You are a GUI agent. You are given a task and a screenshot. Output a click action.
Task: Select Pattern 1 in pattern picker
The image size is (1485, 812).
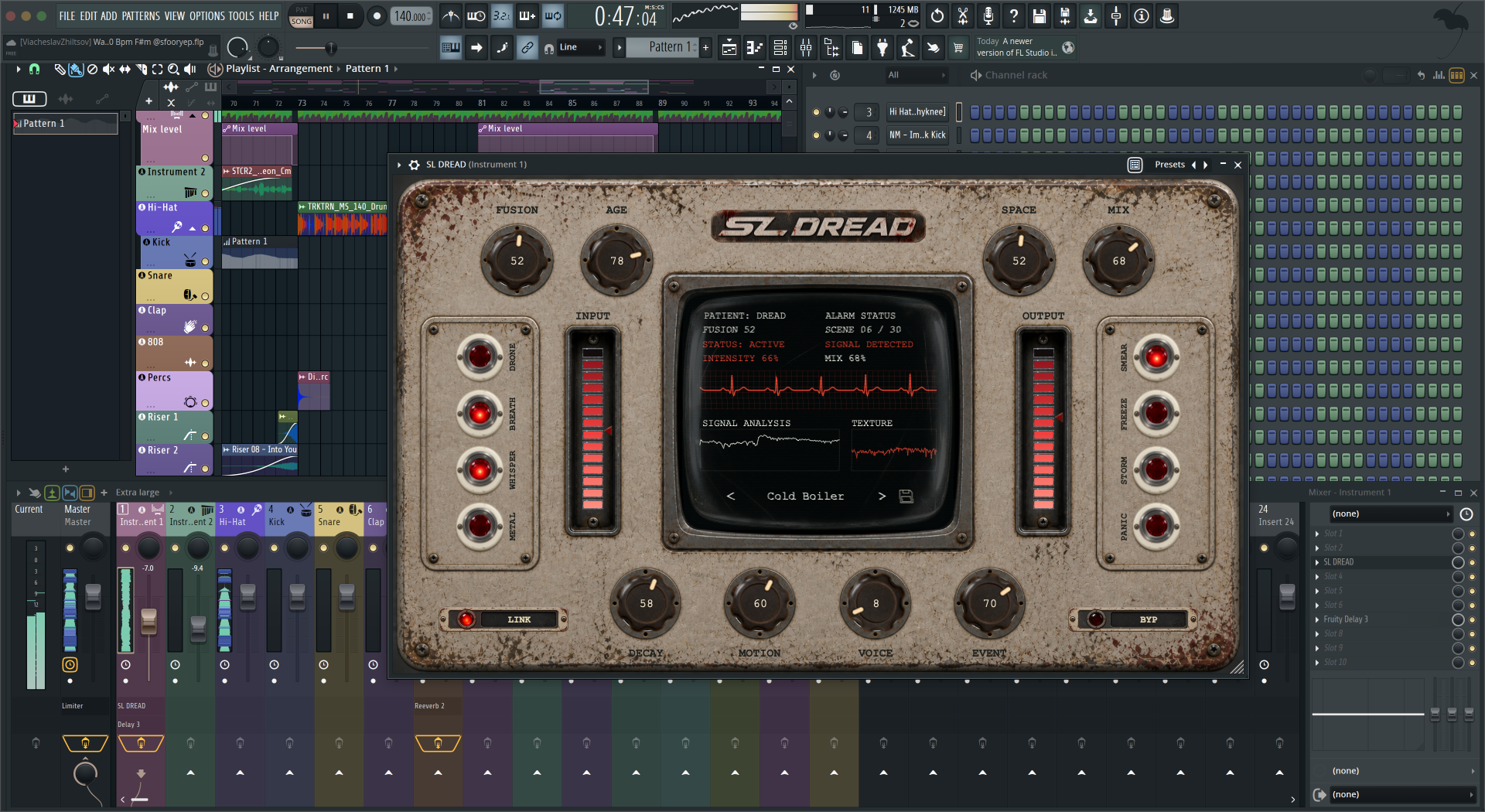point(66,124)
